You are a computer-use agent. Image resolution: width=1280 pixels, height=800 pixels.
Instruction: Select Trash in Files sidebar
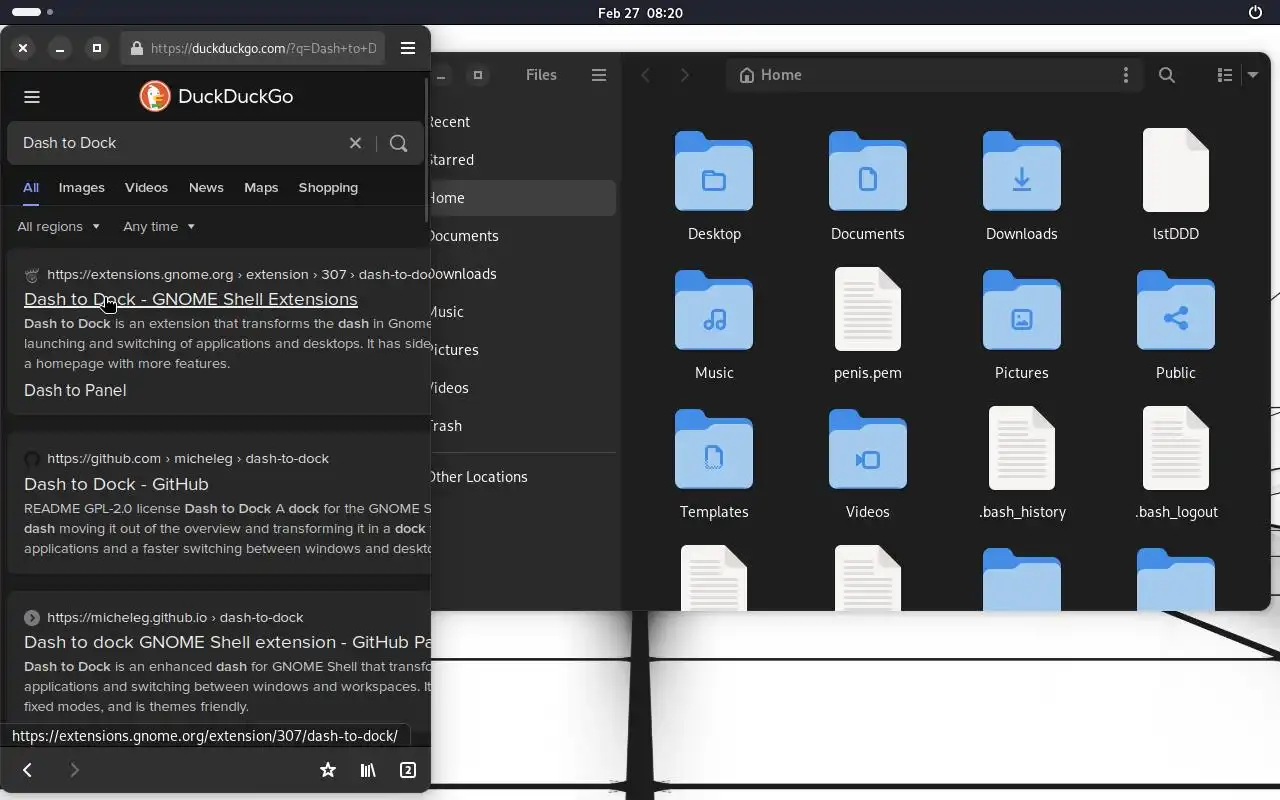point(523,426)
